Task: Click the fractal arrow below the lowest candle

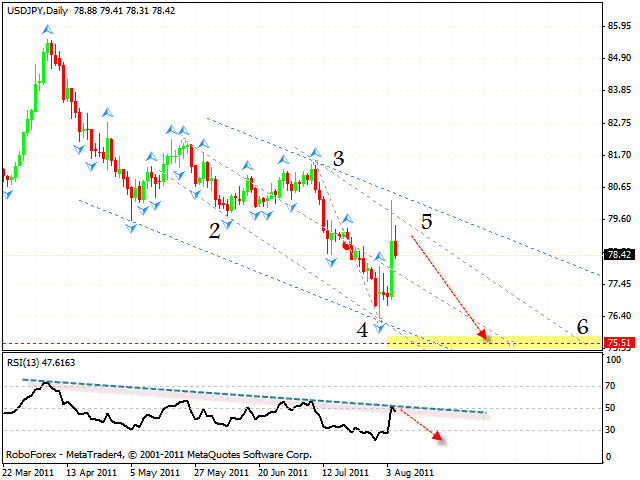Action: click(x=380, y=327)
